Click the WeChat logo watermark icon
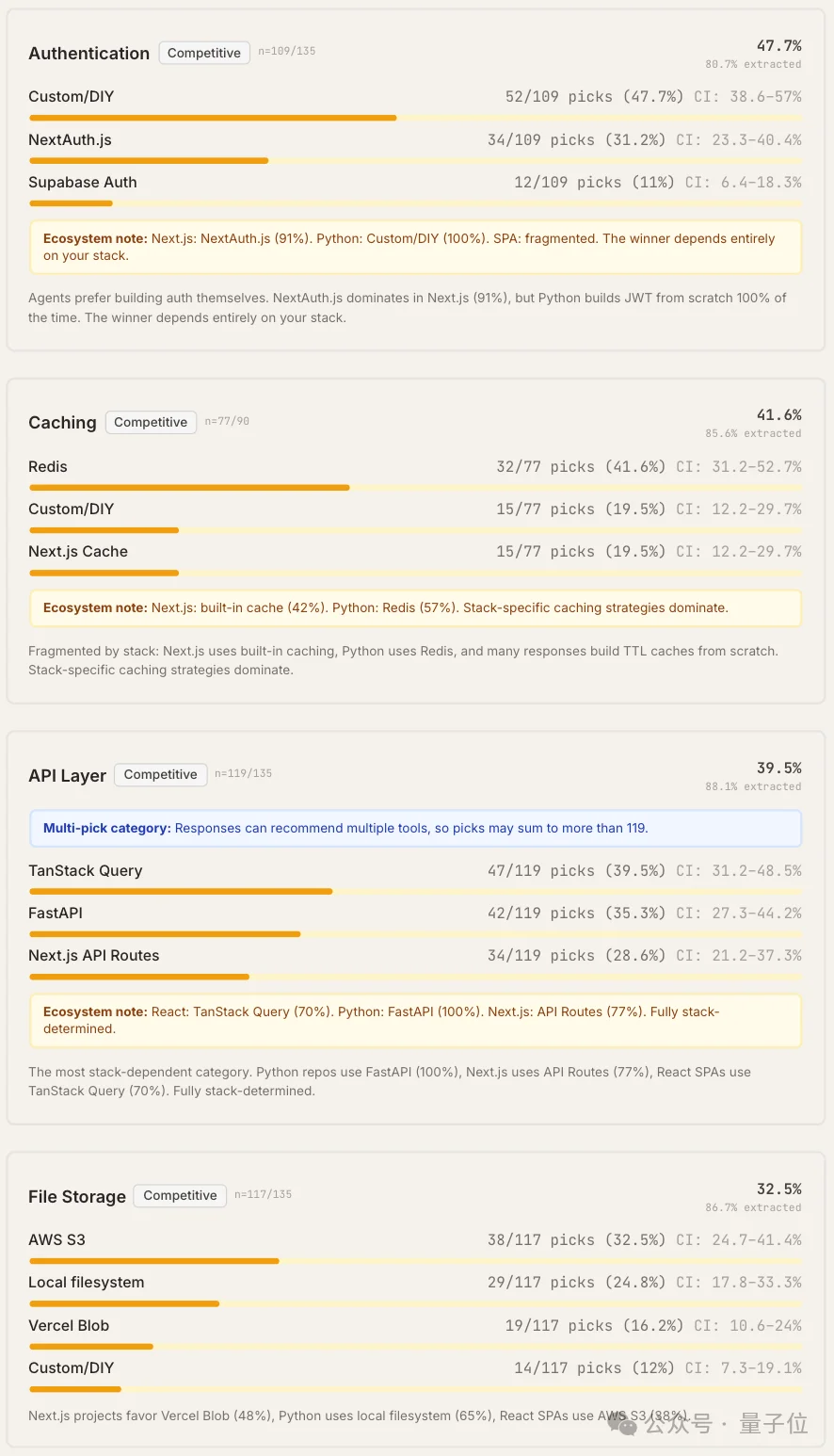 click(x=622, y=1423)
